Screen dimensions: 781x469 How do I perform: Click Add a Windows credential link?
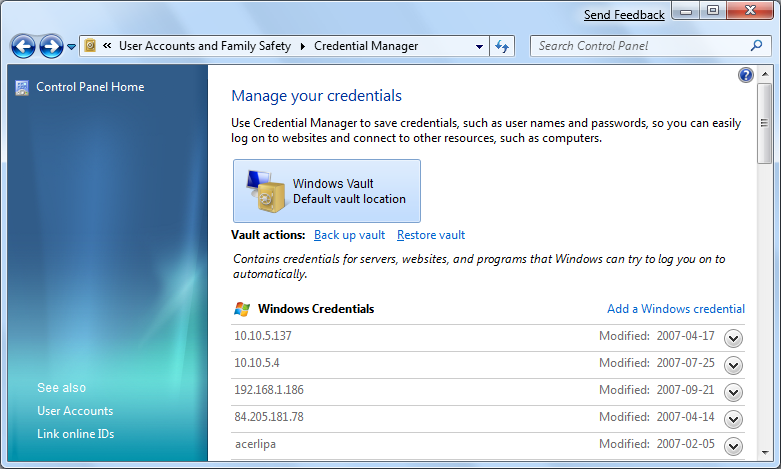676,309
